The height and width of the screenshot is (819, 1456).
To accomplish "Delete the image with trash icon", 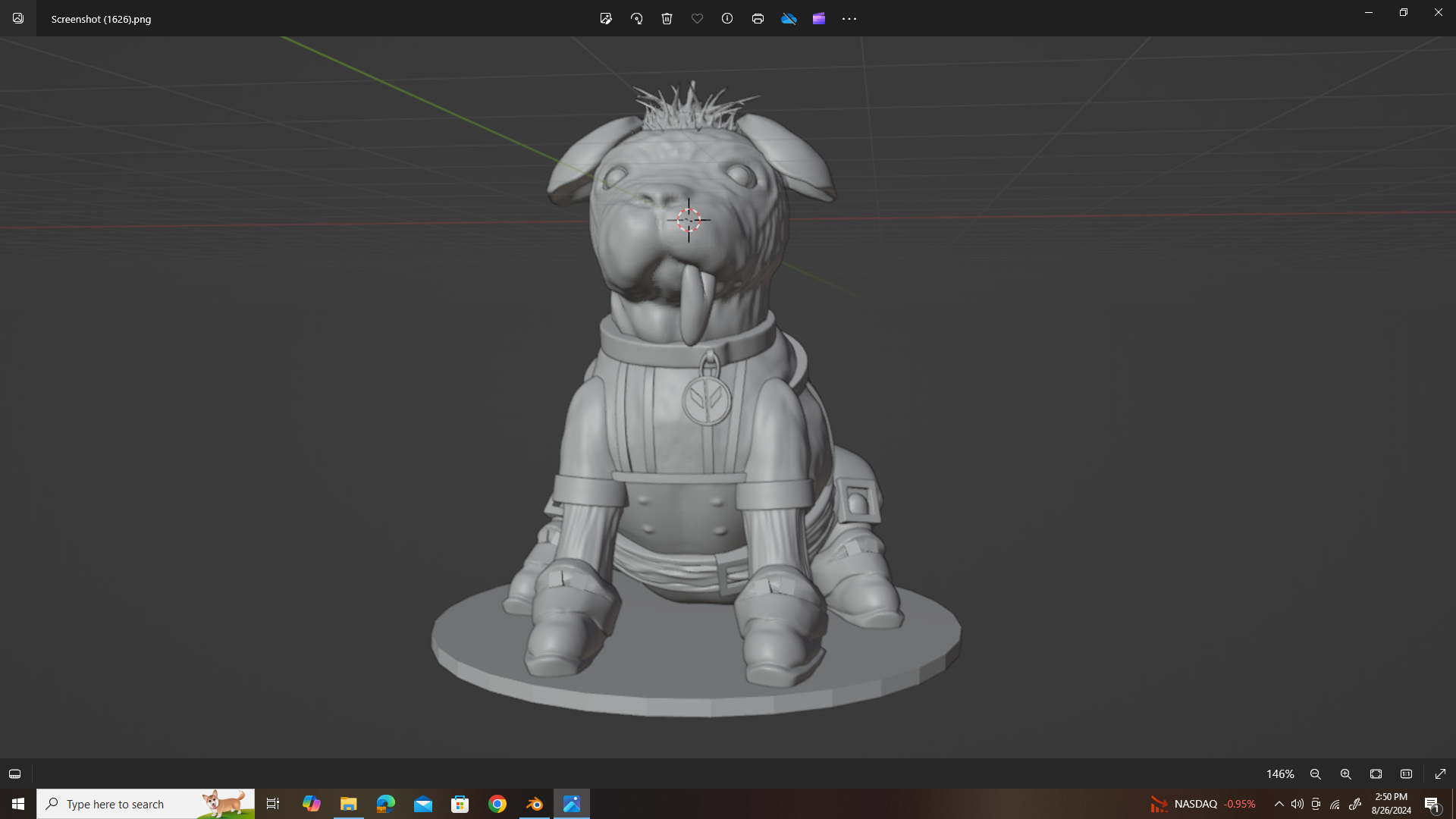I will click(667, 19).
